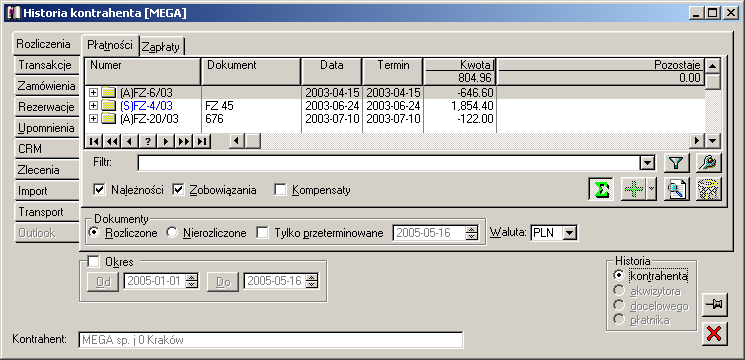Enable Tylko przeterminowane checkbox

pos(262,233)
